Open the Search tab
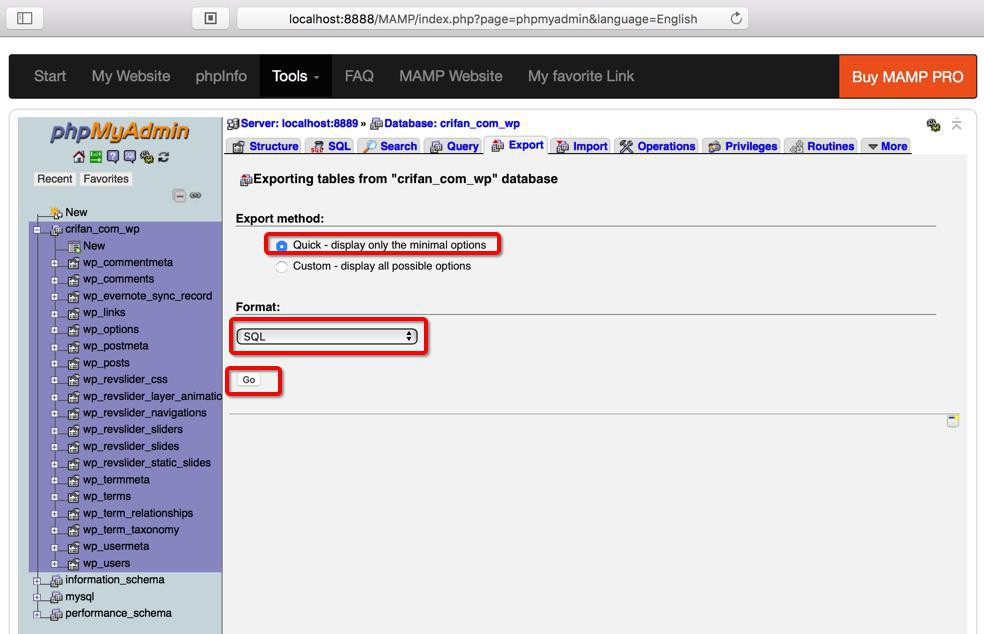Image resolution: width=984 pixels, height=634 pixels. 390,146
